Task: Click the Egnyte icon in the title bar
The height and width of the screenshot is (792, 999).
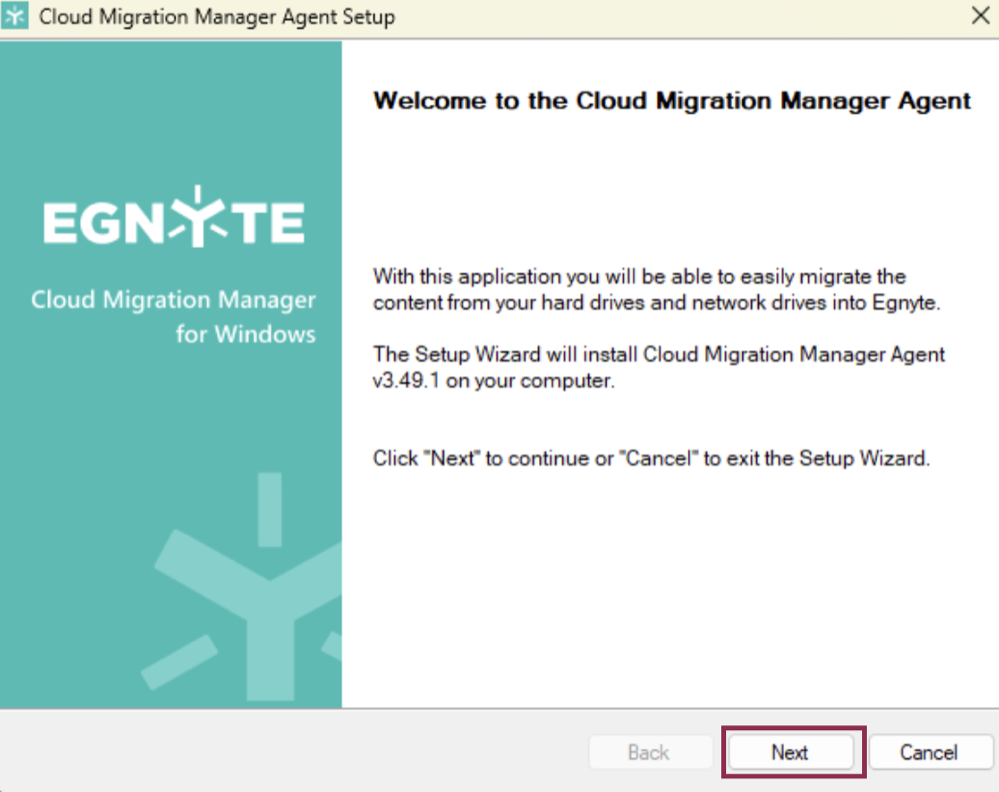Action: pos(16,18)
